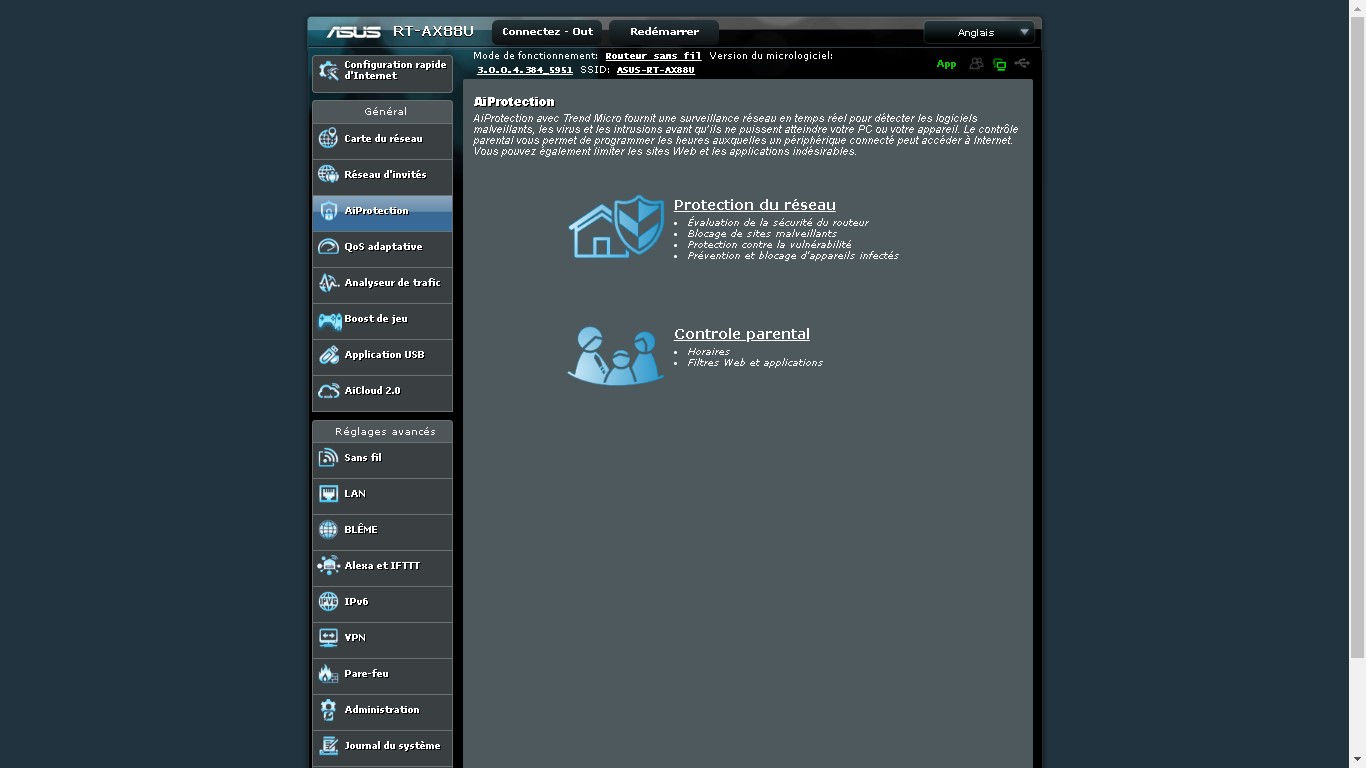Click the green network status icon in header
Image resolution: width=1366 pixels, height=768 pixels.
[x=999, y=64]
